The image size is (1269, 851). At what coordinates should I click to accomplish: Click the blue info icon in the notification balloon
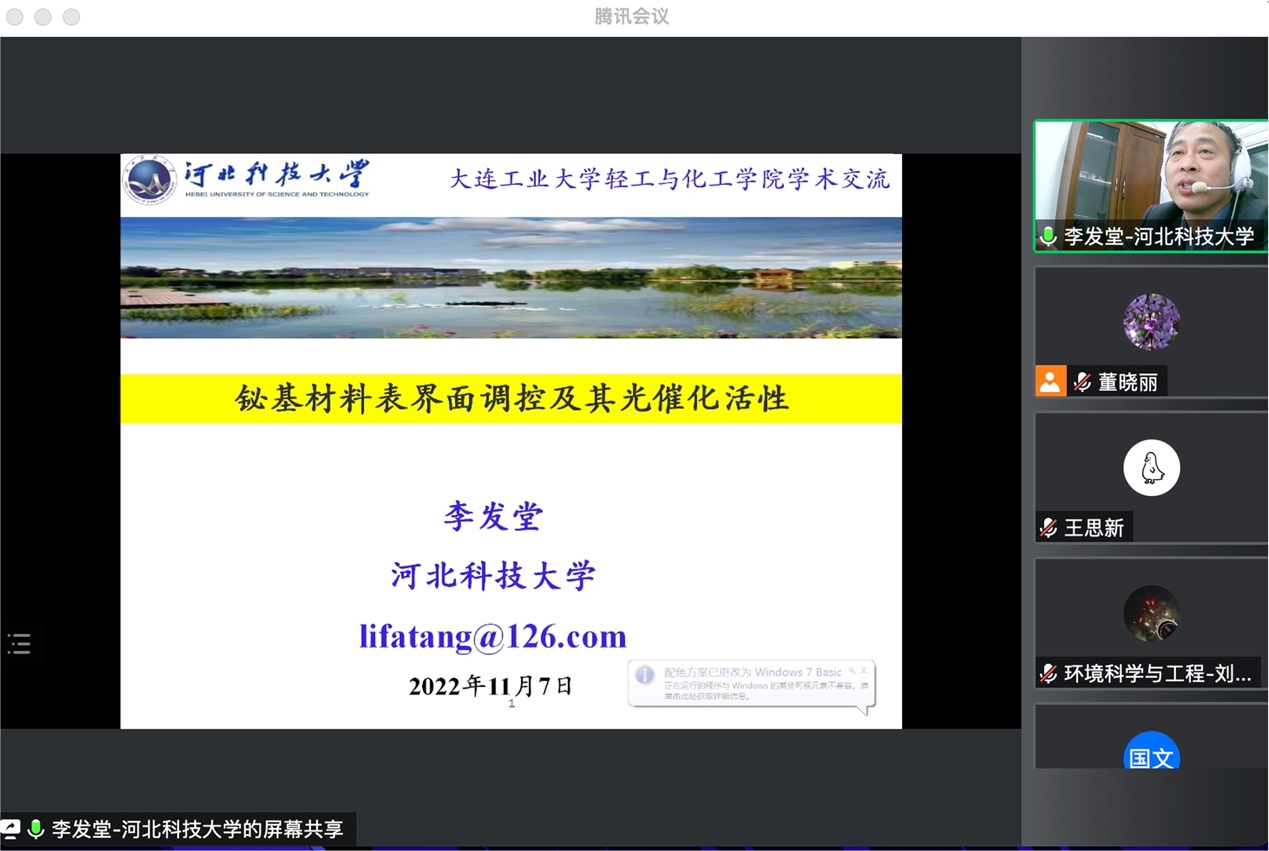tap(645, 675)
